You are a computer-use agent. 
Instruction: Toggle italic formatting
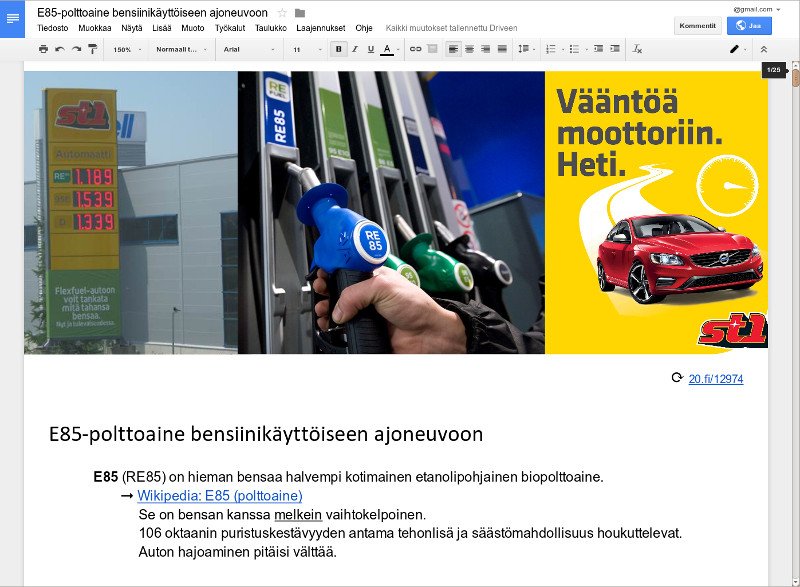pos(355,49)
